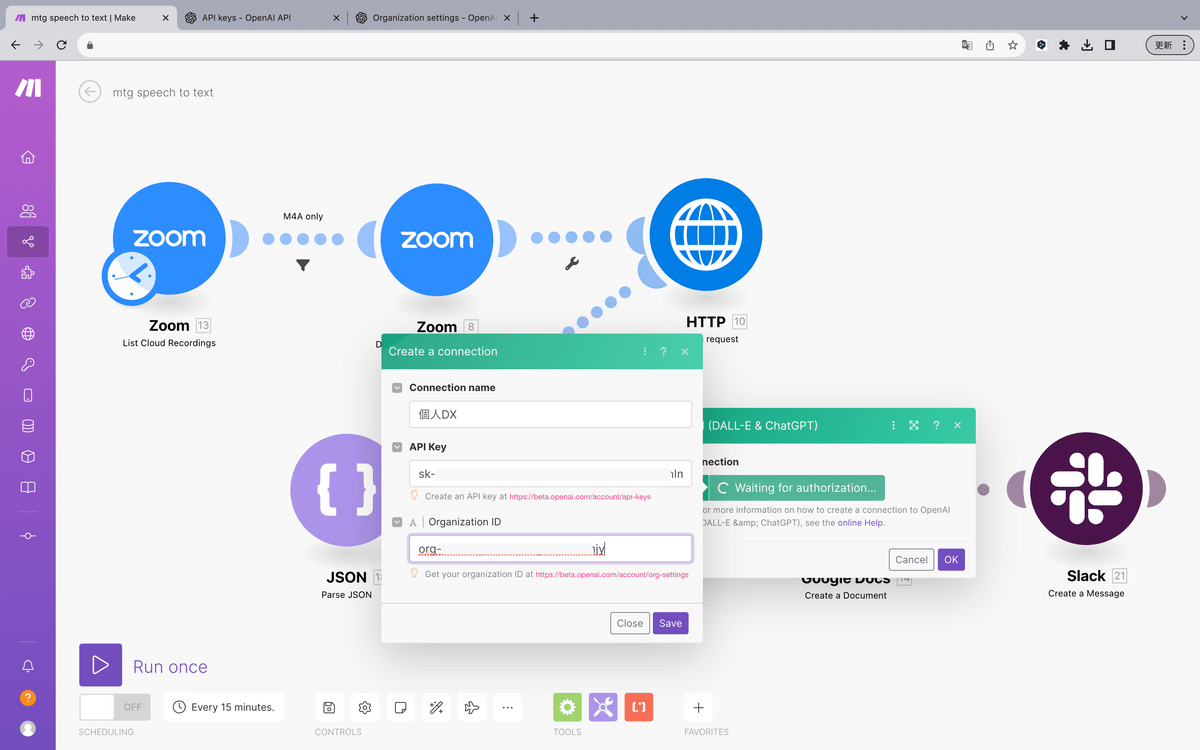Image resolution: width=1200 pixels, height=750 pixels.
Task: Open the Webhooks globe icon in sidebar
Action: (x=28, y=334)
